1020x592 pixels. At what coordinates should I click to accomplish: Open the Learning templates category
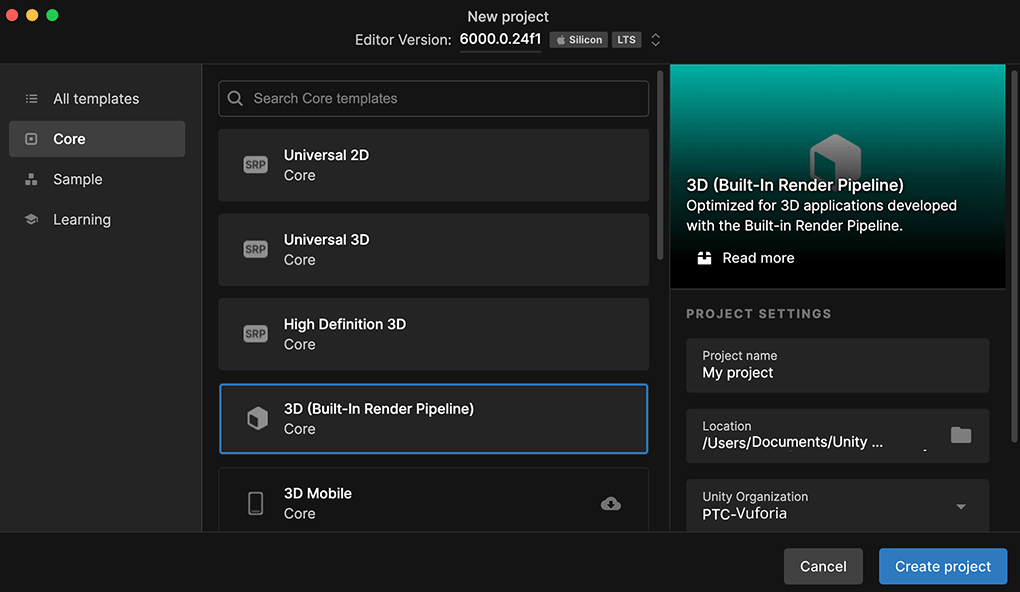coord(97,219)
